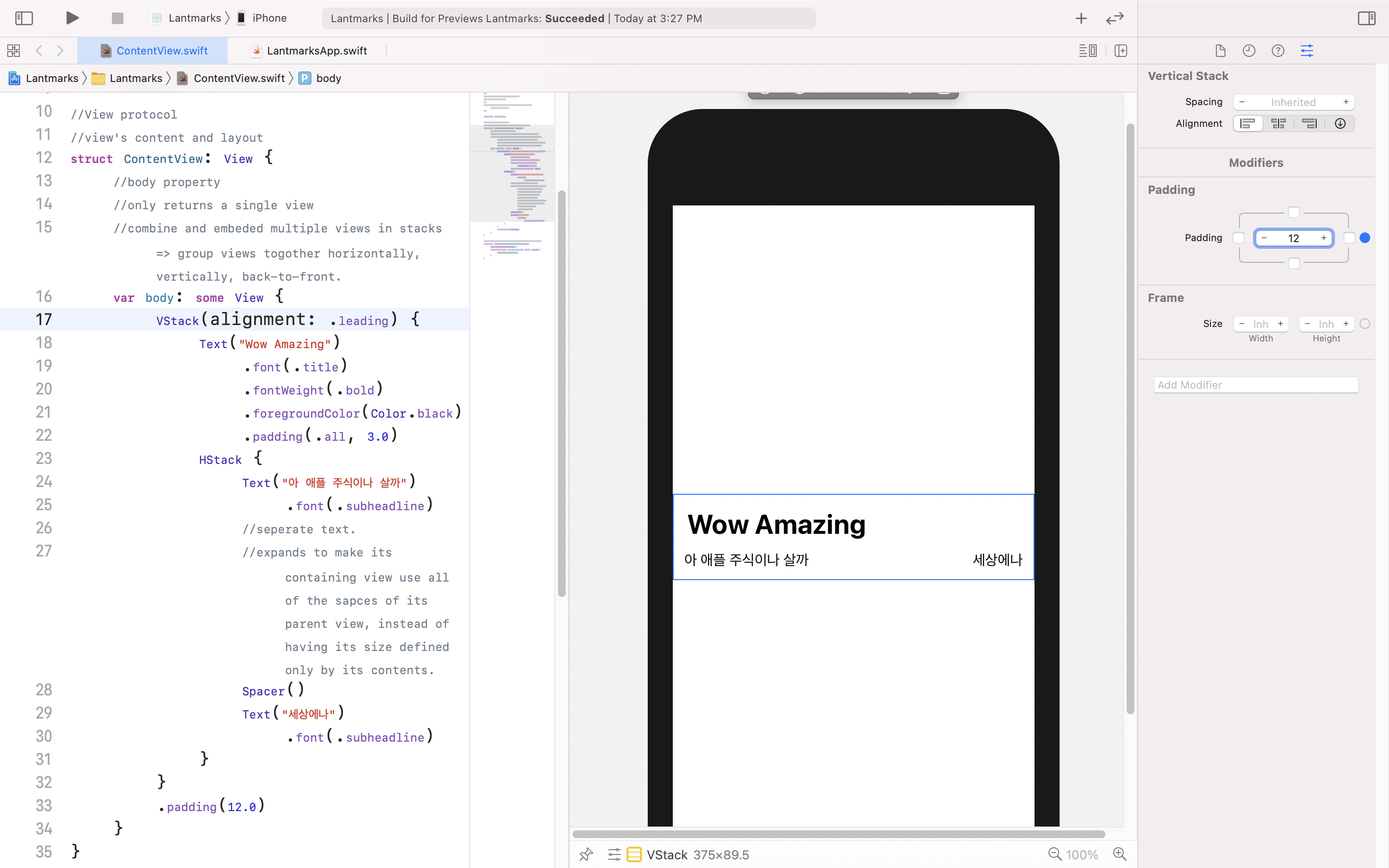Increase padding value with plus stepper
This screenshot has width=1389, height=868.
click(x=1323, y=238)
